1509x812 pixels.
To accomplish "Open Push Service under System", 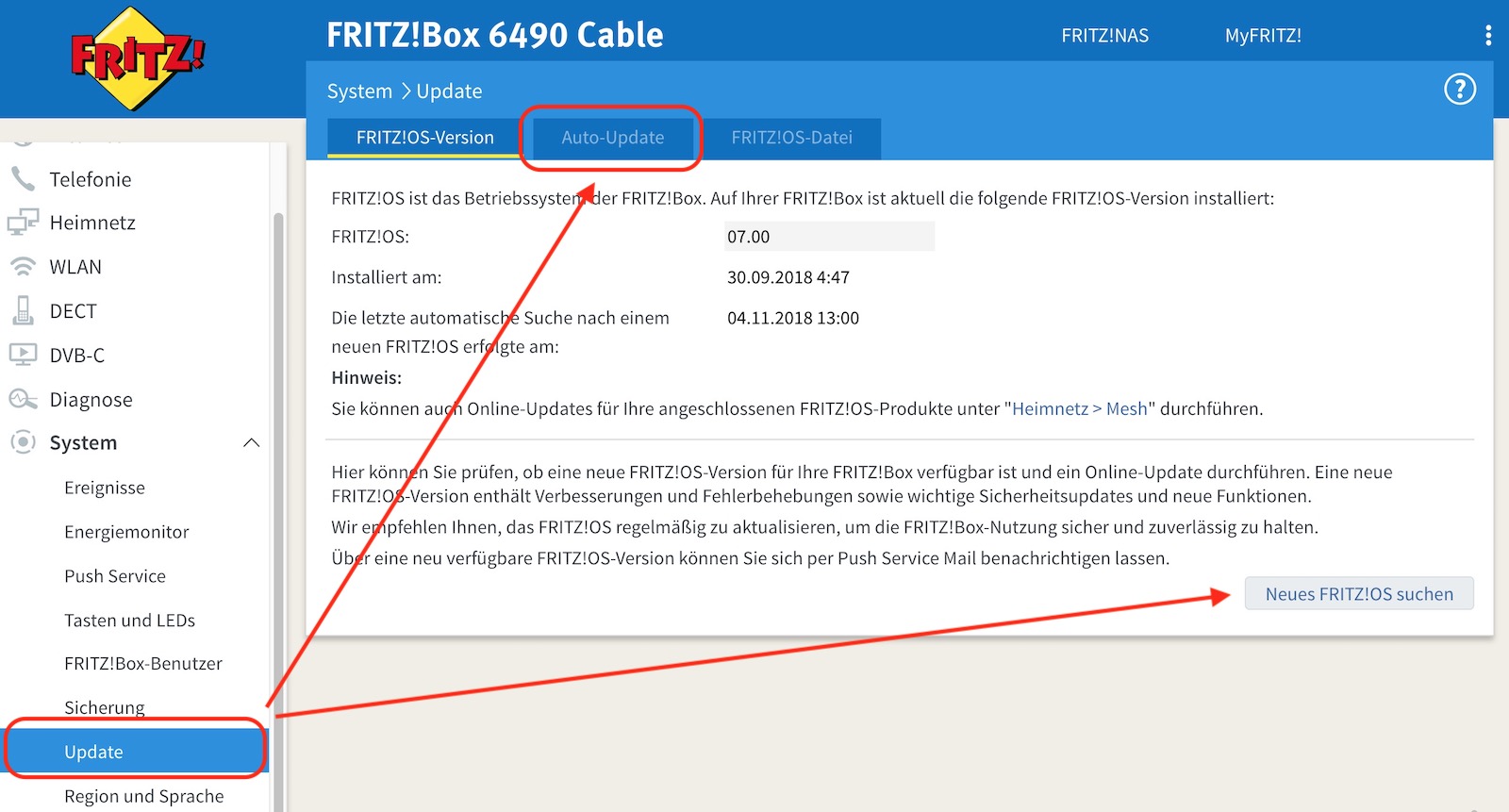I will pos(115,576).
